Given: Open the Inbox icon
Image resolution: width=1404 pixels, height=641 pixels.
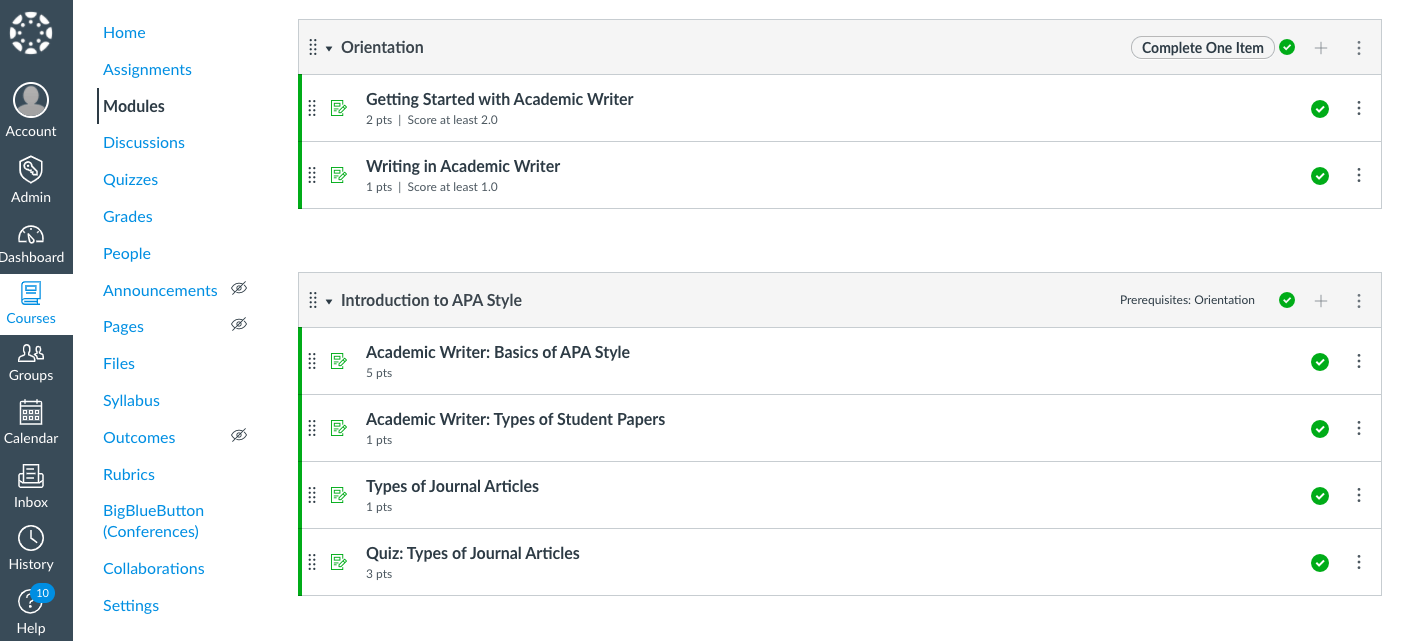Looking at the screenshot, I should point(31,477).
